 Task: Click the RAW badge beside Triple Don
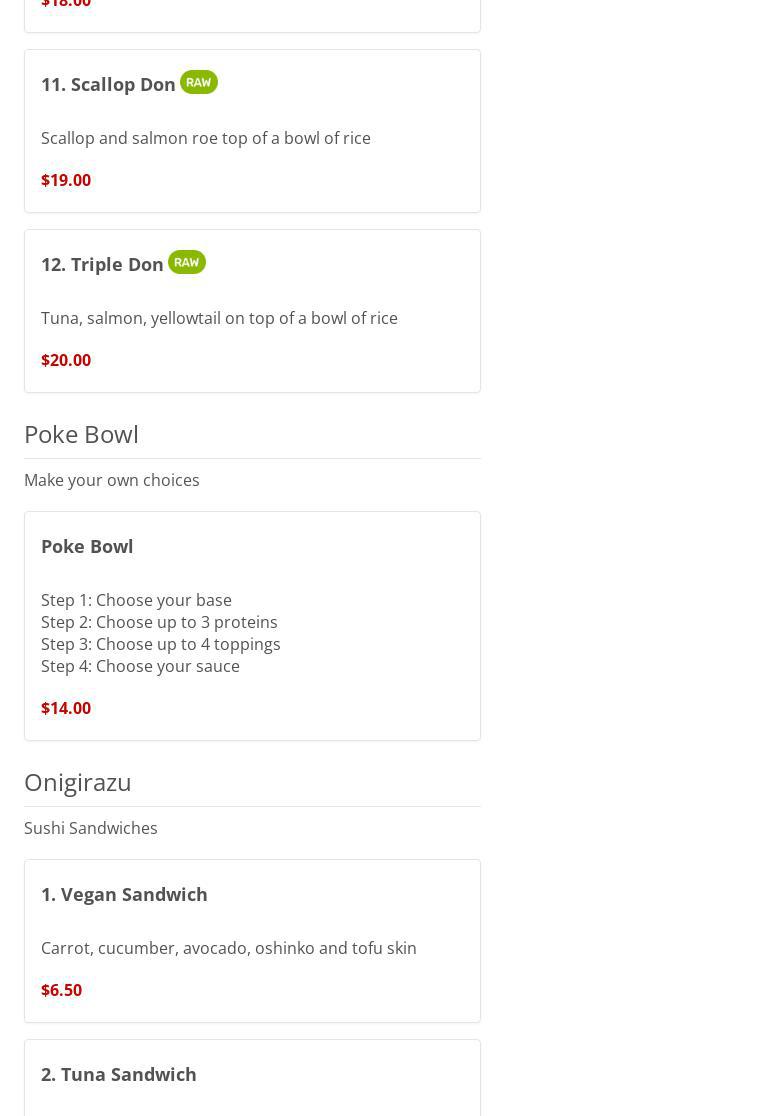[186, 262]
